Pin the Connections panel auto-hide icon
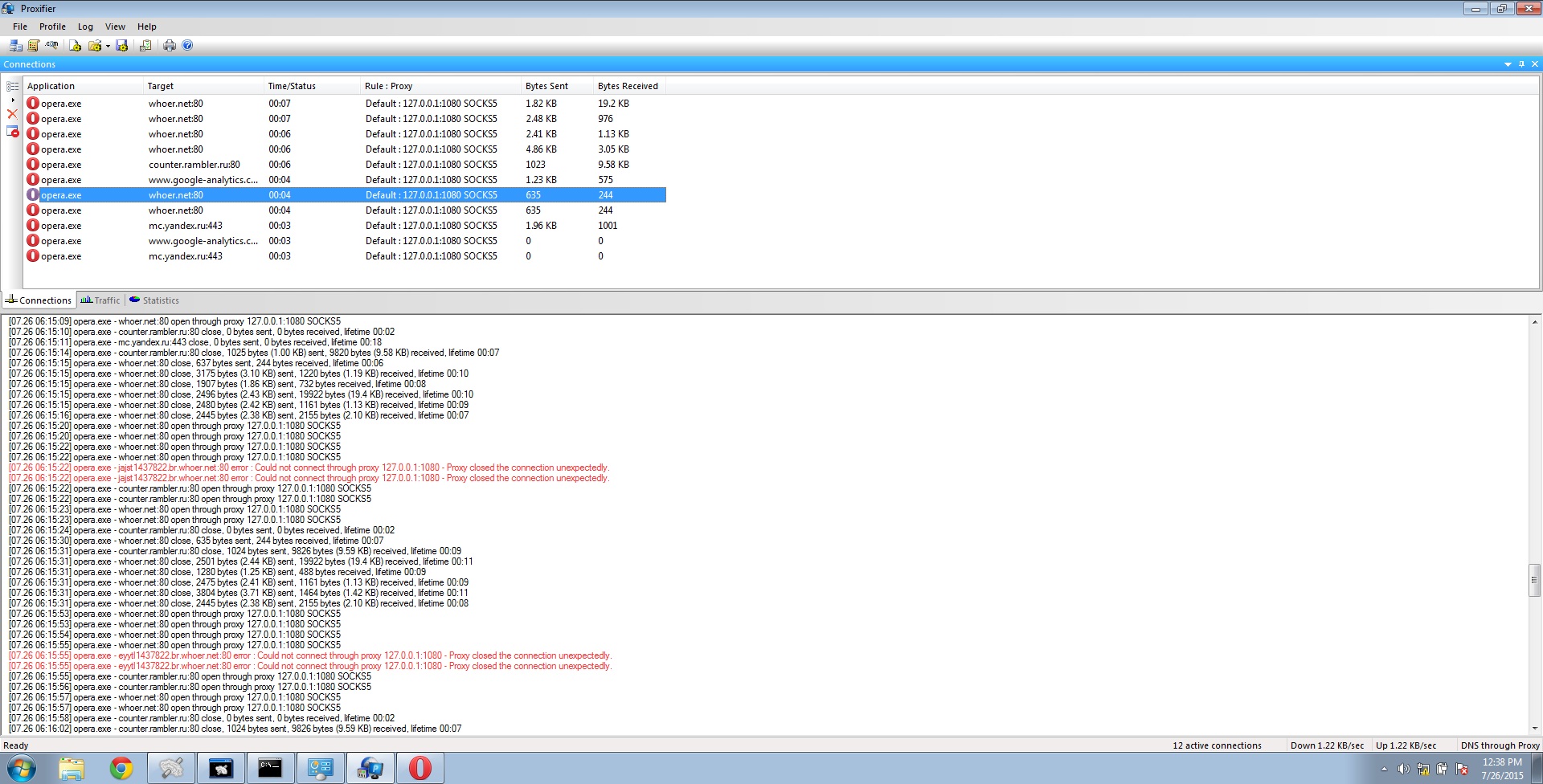Screen dimensions: 1543x784 [1521, 64]
